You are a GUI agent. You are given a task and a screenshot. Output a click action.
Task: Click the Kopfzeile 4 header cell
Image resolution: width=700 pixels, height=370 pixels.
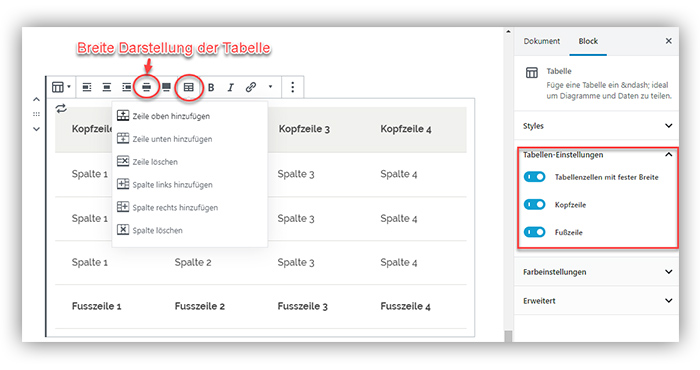(x=406, y=129)
